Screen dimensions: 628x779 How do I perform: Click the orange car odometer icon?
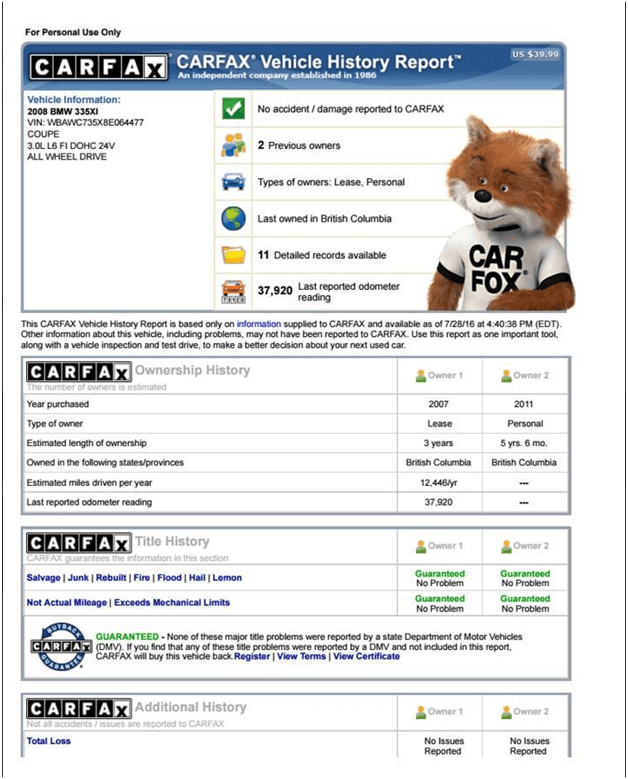[233, 292]
